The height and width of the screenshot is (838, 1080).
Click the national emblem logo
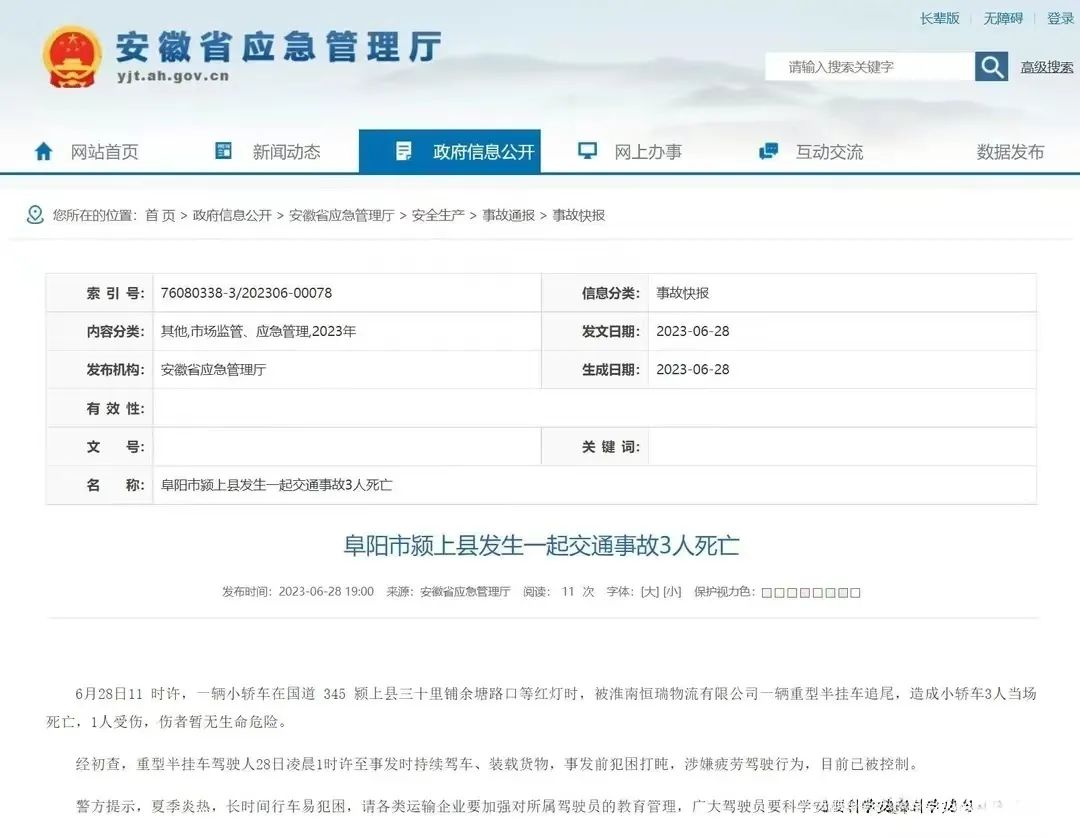72,58
